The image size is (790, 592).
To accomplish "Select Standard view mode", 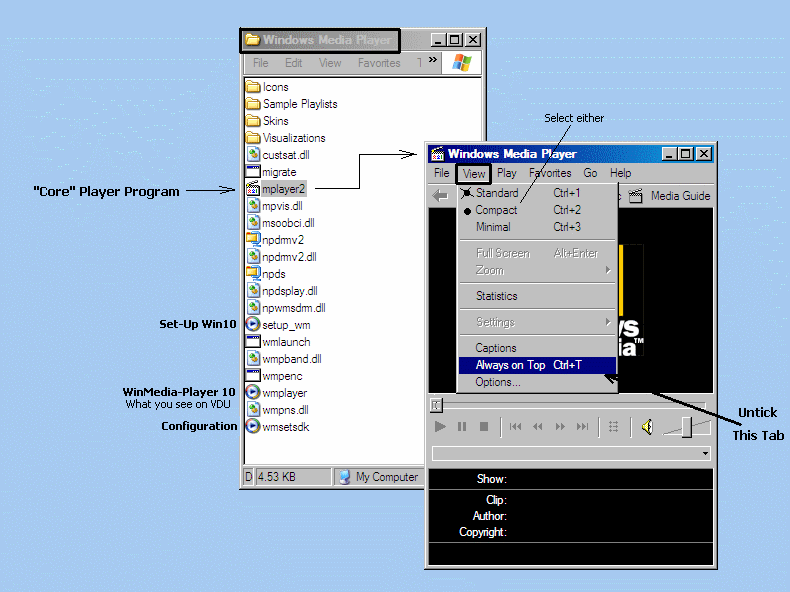I will 538,193.
